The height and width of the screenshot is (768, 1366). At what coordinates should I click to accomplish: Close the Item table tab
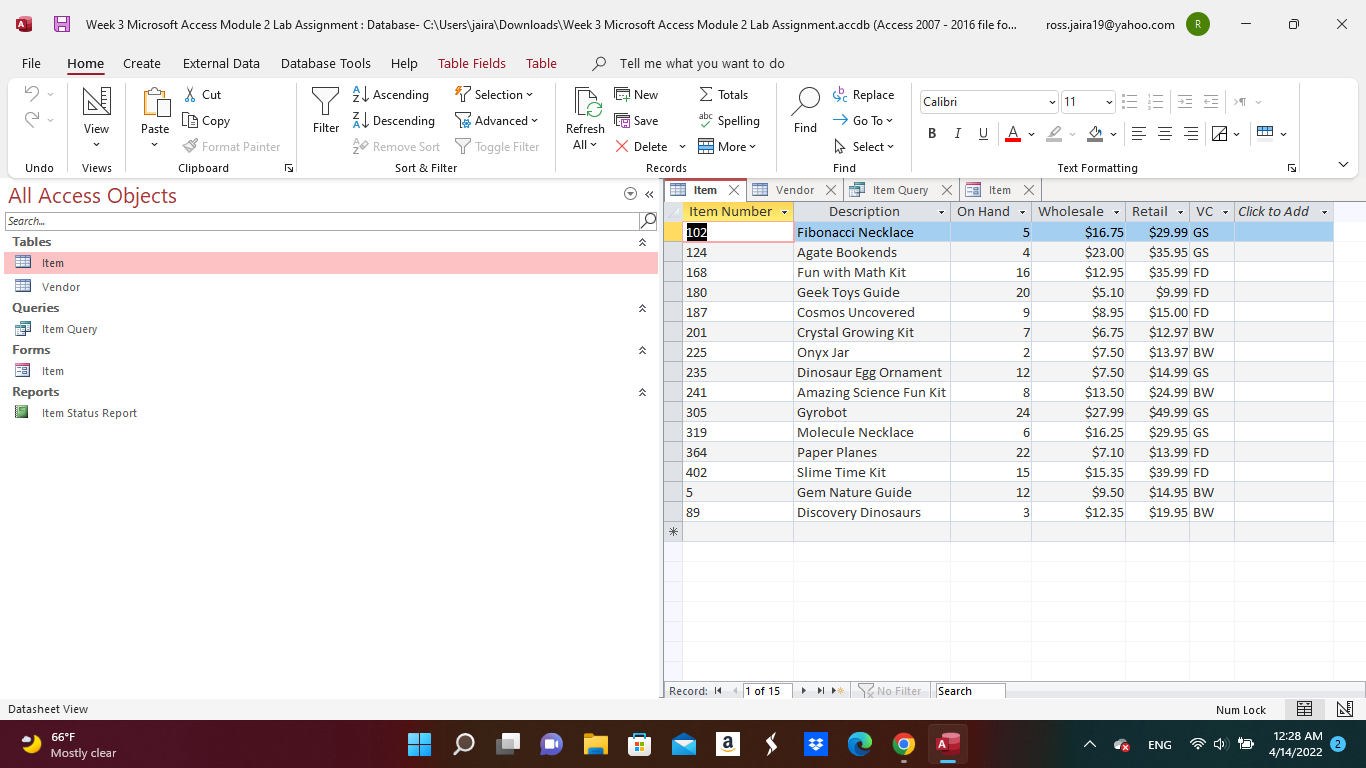[x=734, y=190]
